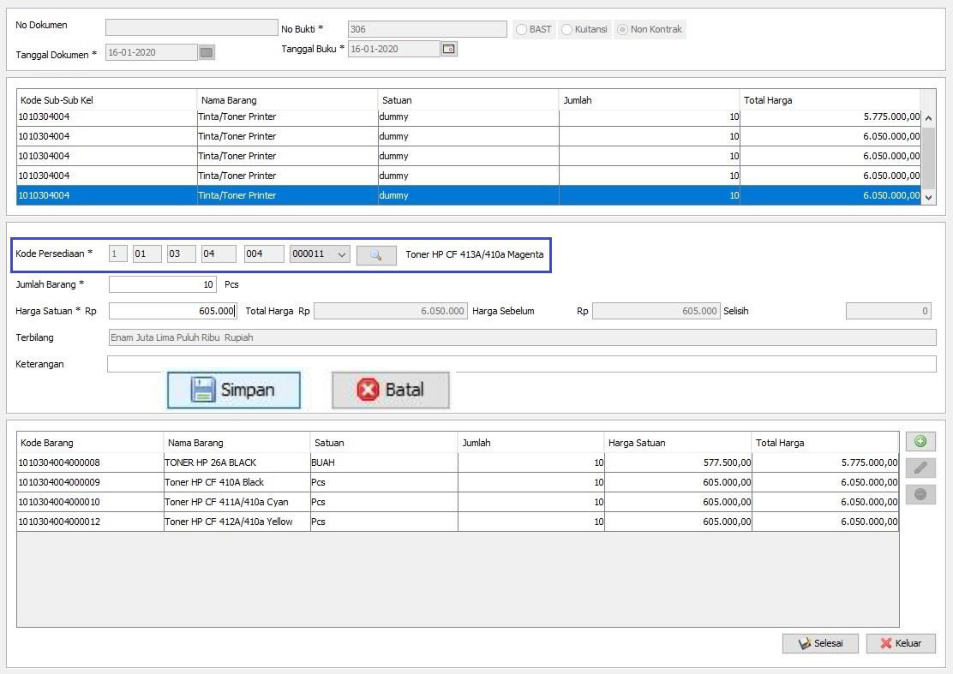
Task: Expand the 000011 kode persediaan dropdown
Action: click(343, 255)
